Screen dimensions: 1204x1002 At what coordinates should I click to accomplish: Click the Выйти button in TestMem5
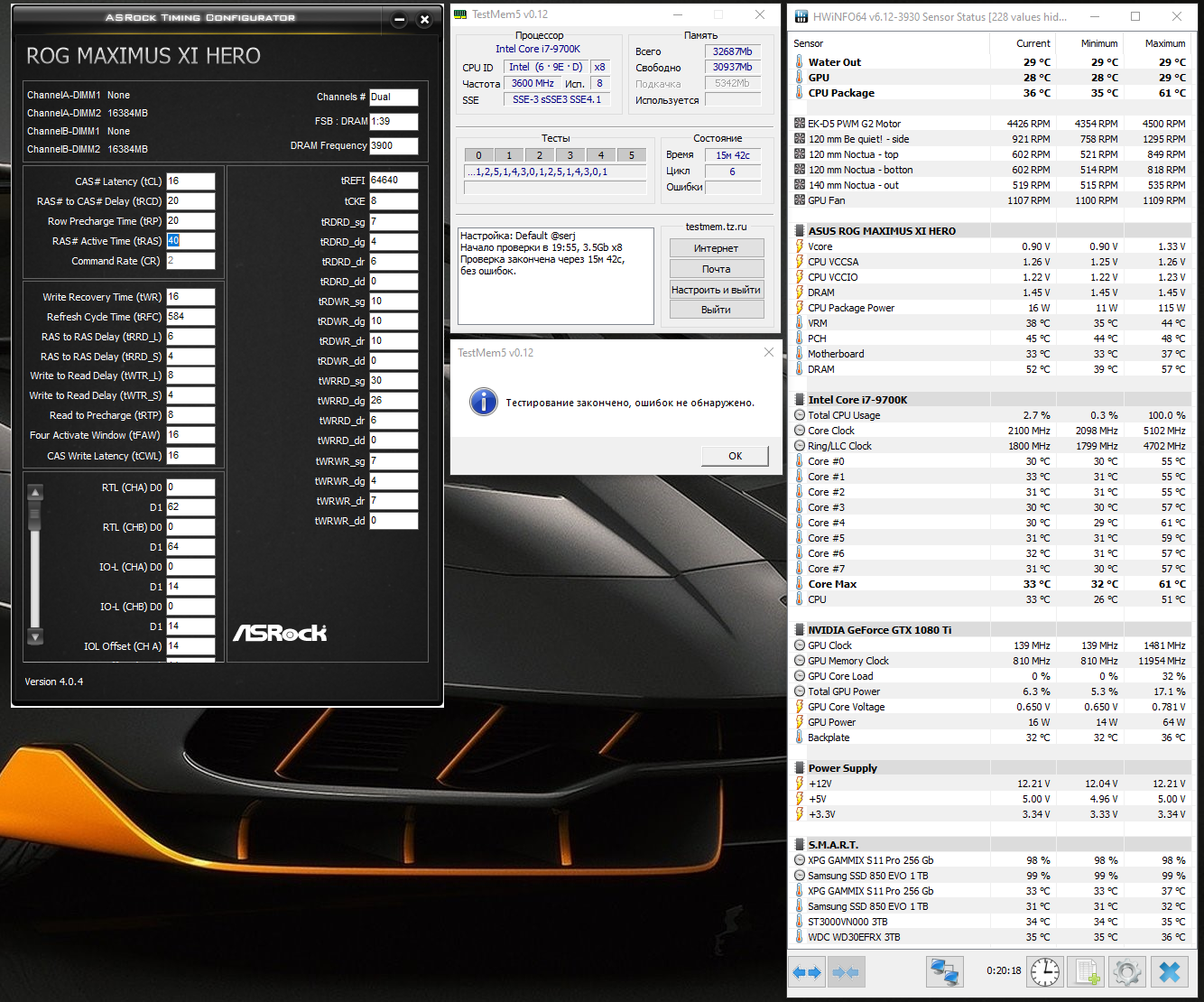click(x=717, y=310)
